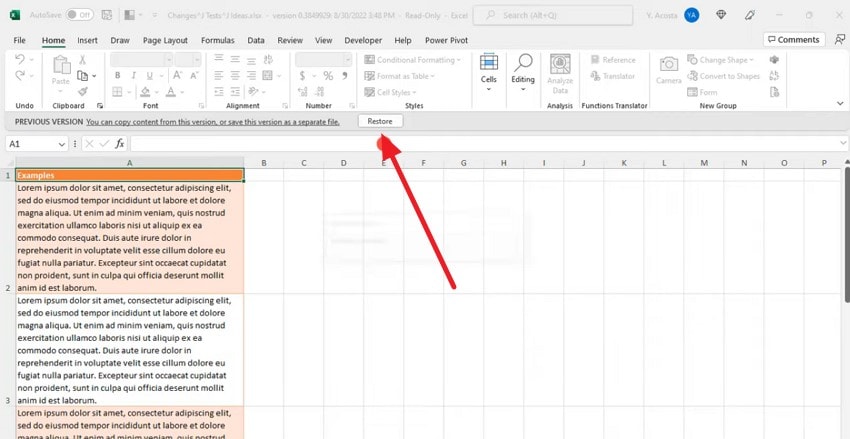Click the Fill Color bucket swatch
This screenshot has width=850, height=439.
[x=145, y=92]
